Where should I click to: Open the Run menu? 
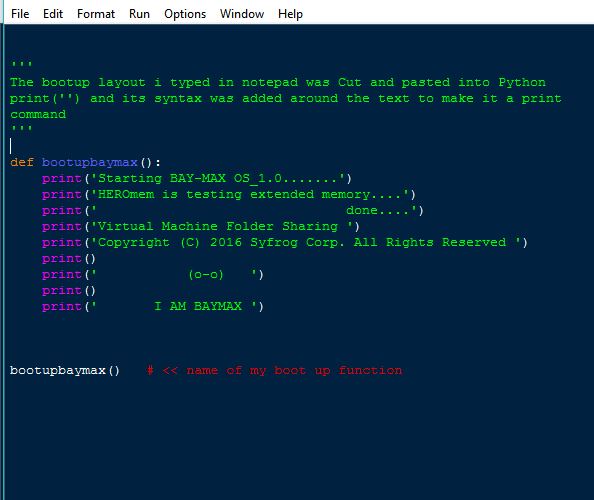[x=139, y=14]
